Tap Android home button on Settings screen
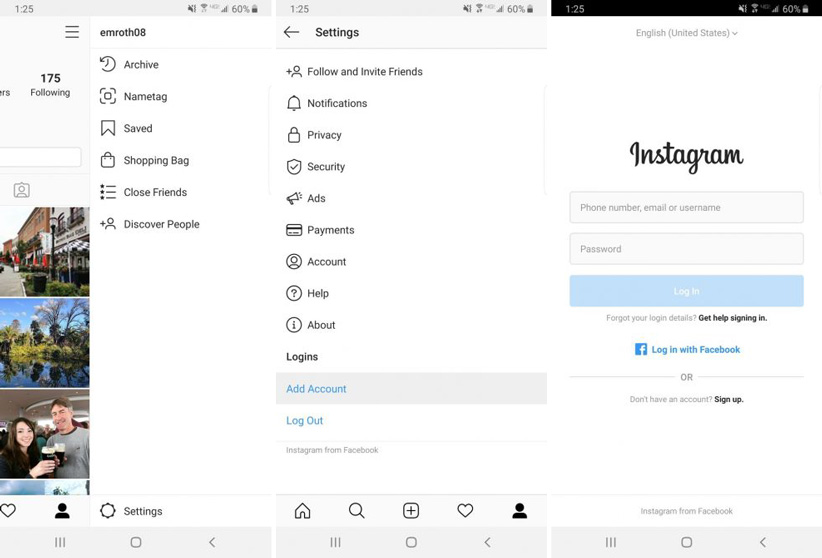Image resolution: width=822 pixels, height=558 pixels. click(411, 542)
